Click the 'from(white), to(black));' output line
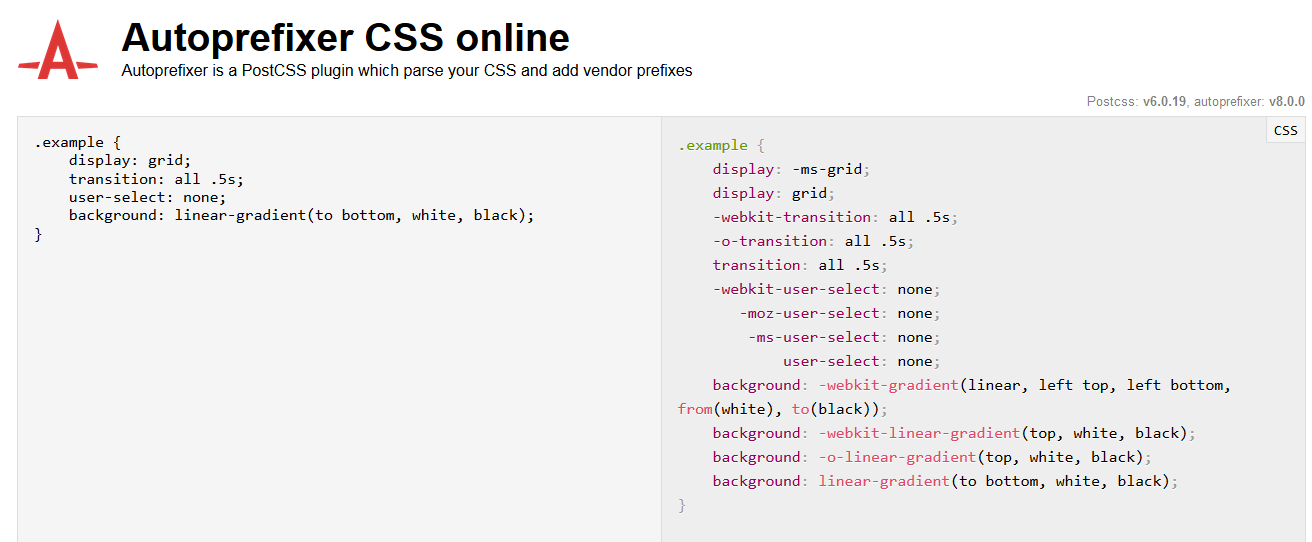 pos(783,409)
